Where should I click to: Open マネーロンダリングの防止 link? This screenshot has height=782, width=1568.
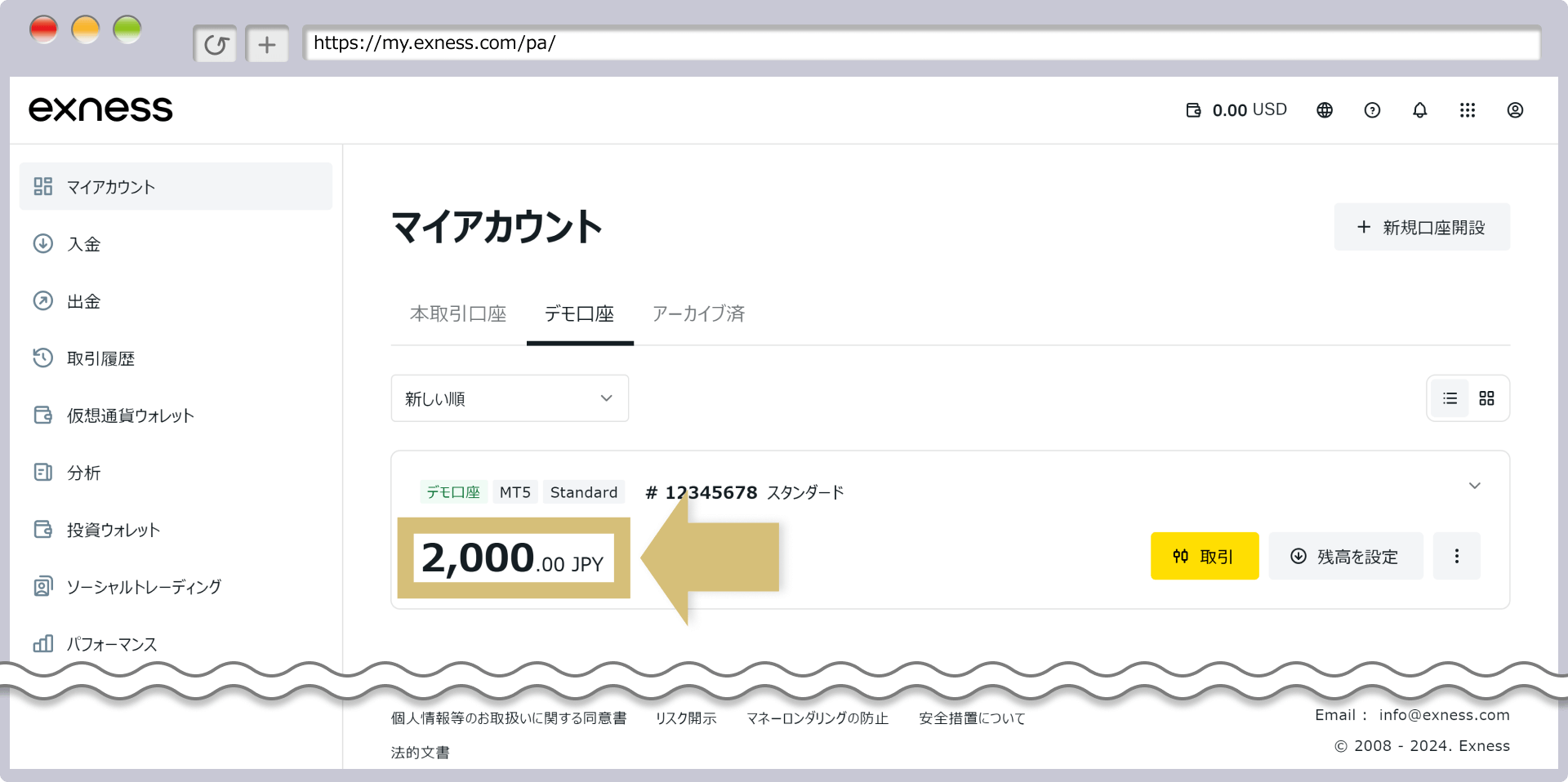click(x=817, y=718)
